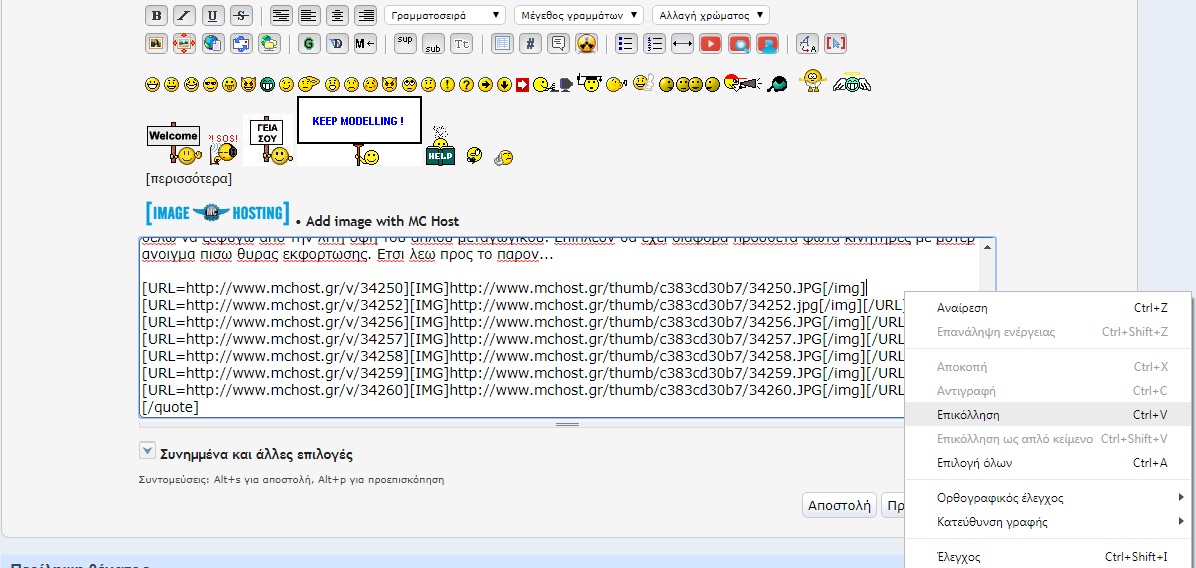Insert hyperlink using the globe icon
The image size is (1196, 568).
tap(213, 43)
